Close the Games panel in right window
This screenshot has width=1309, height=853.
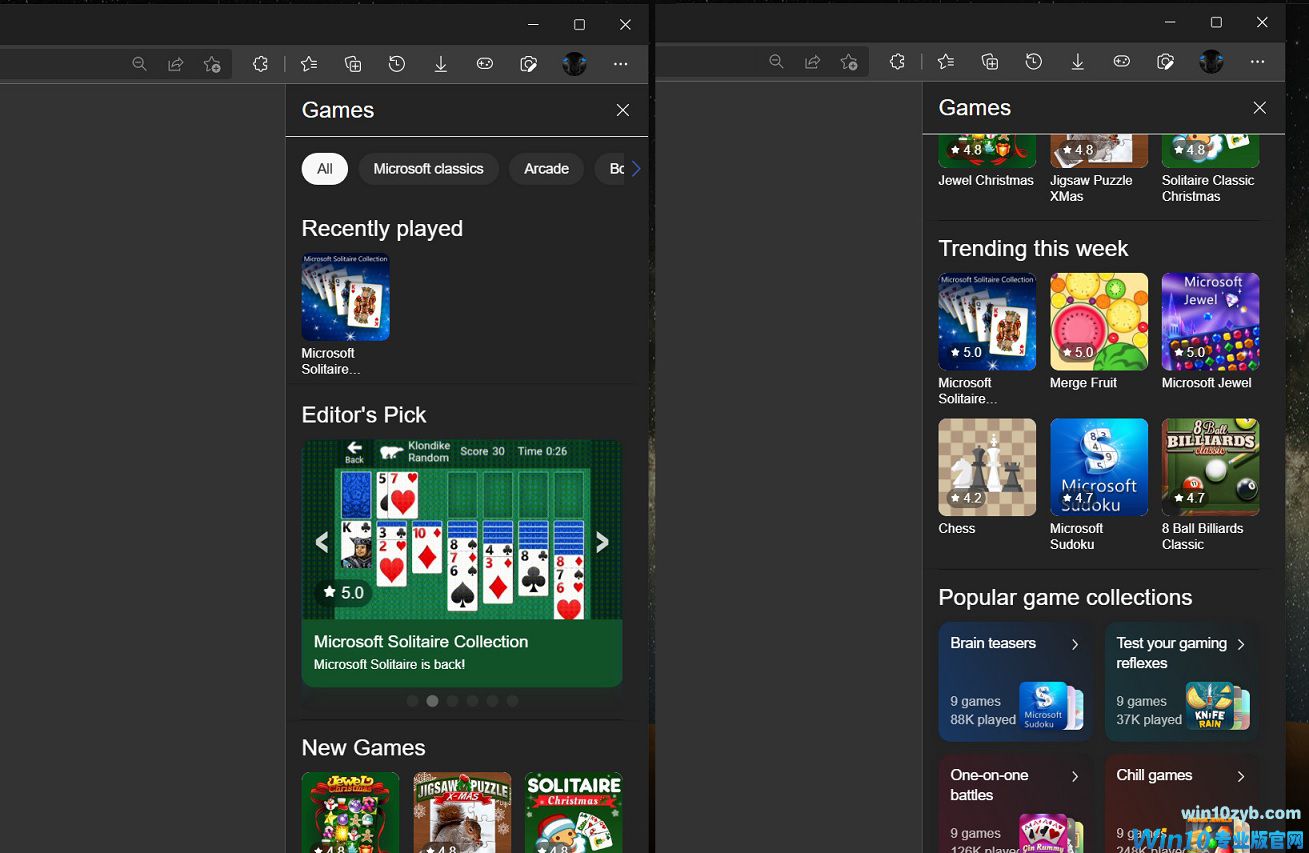point(1260,108)
